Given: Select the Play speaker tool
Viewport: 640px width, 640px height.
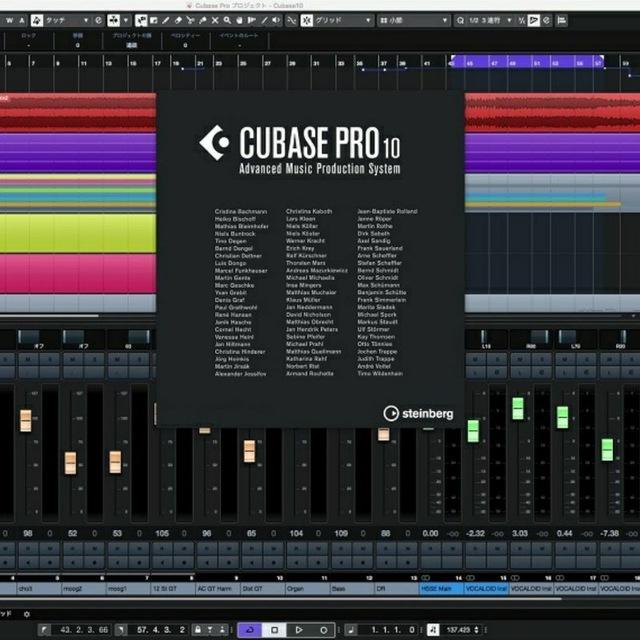Looking at the screenshot, I should [x=277, y=20].
